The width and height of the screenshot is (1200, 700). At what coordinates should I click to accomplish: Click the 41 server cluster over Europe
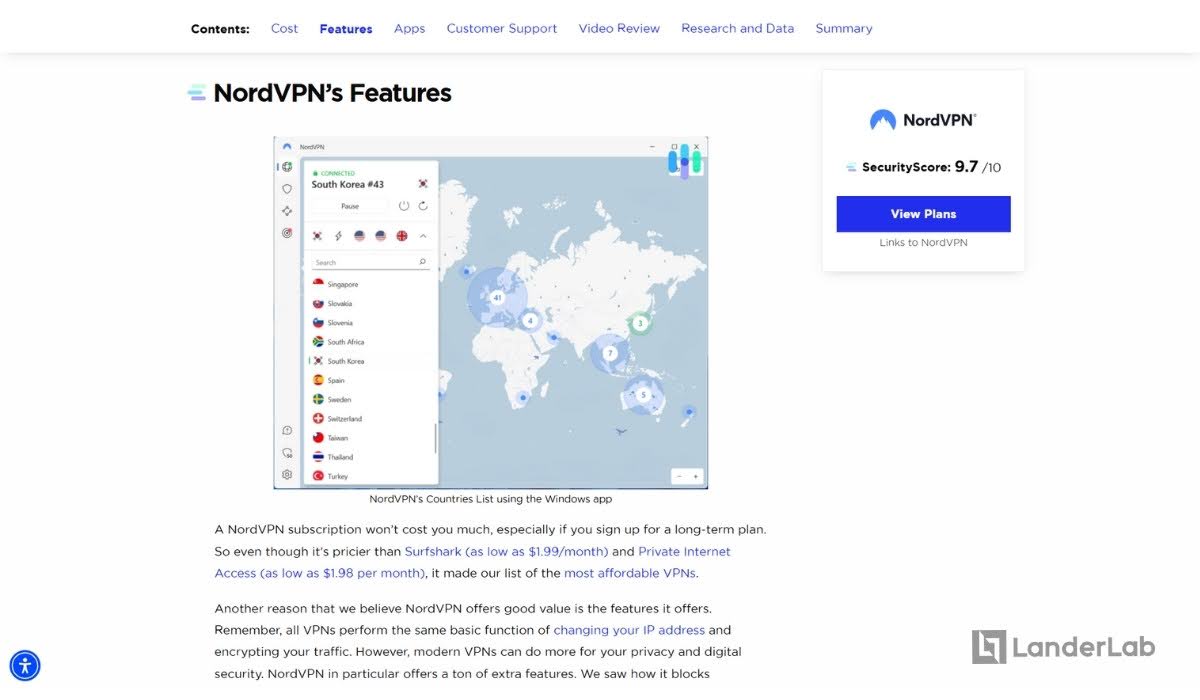[497, 297]
